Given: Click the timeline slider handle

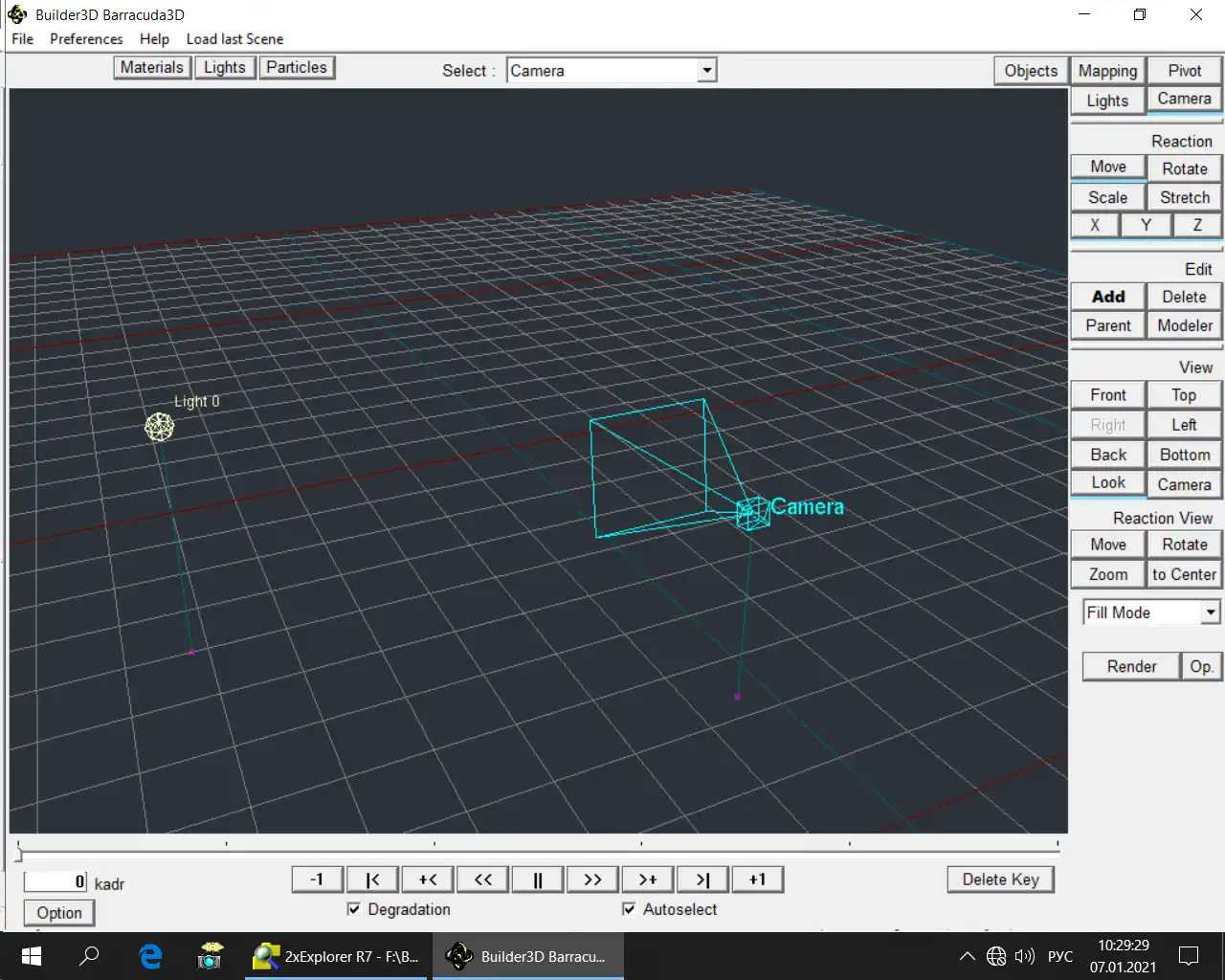Looking at the screenshot, I should click(18, 853).
